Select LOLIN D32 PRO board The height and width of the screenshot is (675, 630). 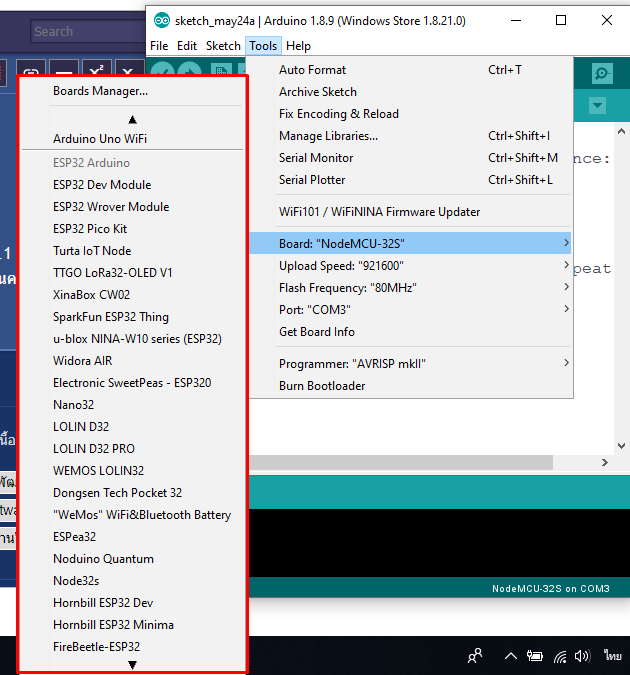pos(133,449)
